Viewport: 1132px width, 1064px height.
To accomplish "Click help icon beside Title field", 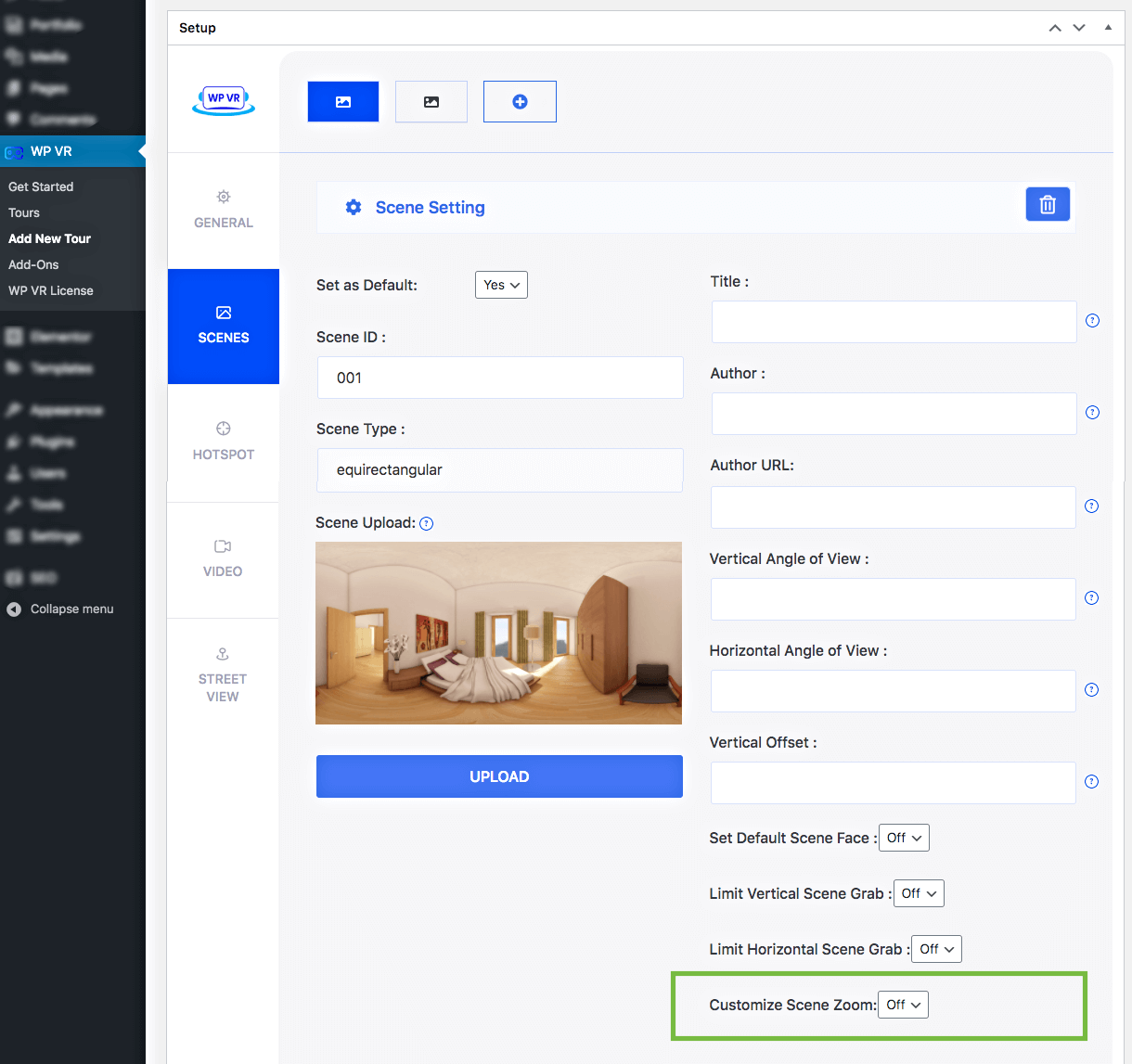I will point(1092,321).
